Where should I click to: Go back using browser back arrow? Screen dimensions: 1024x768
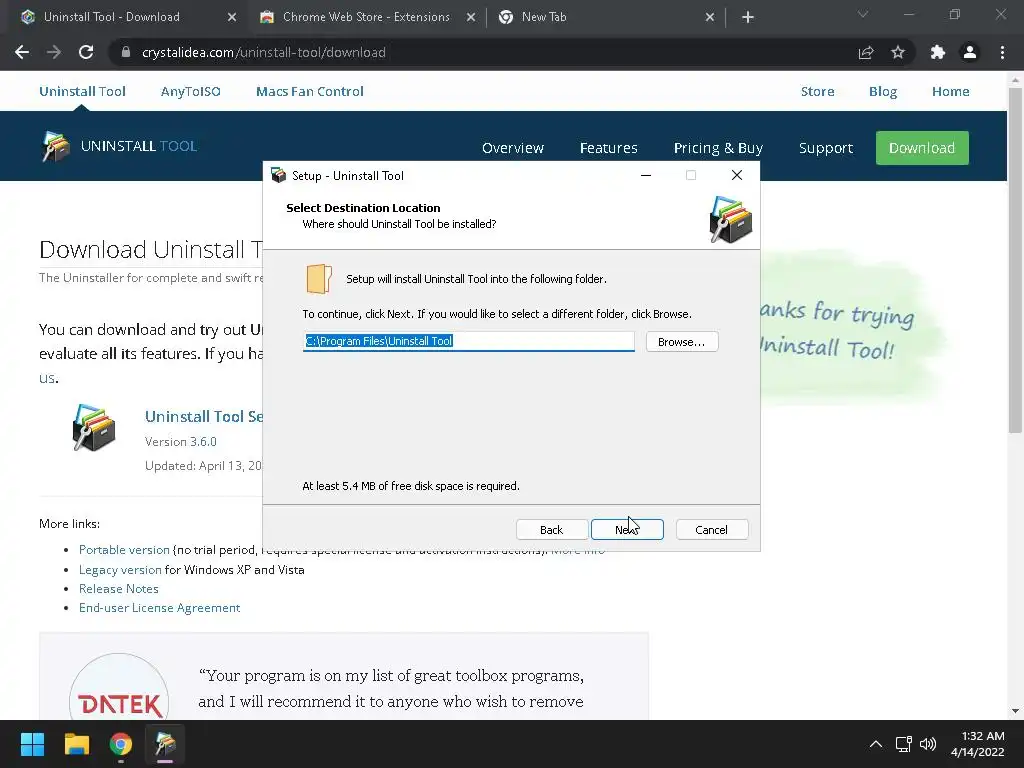pyautogui.click(x=22, y=52)
